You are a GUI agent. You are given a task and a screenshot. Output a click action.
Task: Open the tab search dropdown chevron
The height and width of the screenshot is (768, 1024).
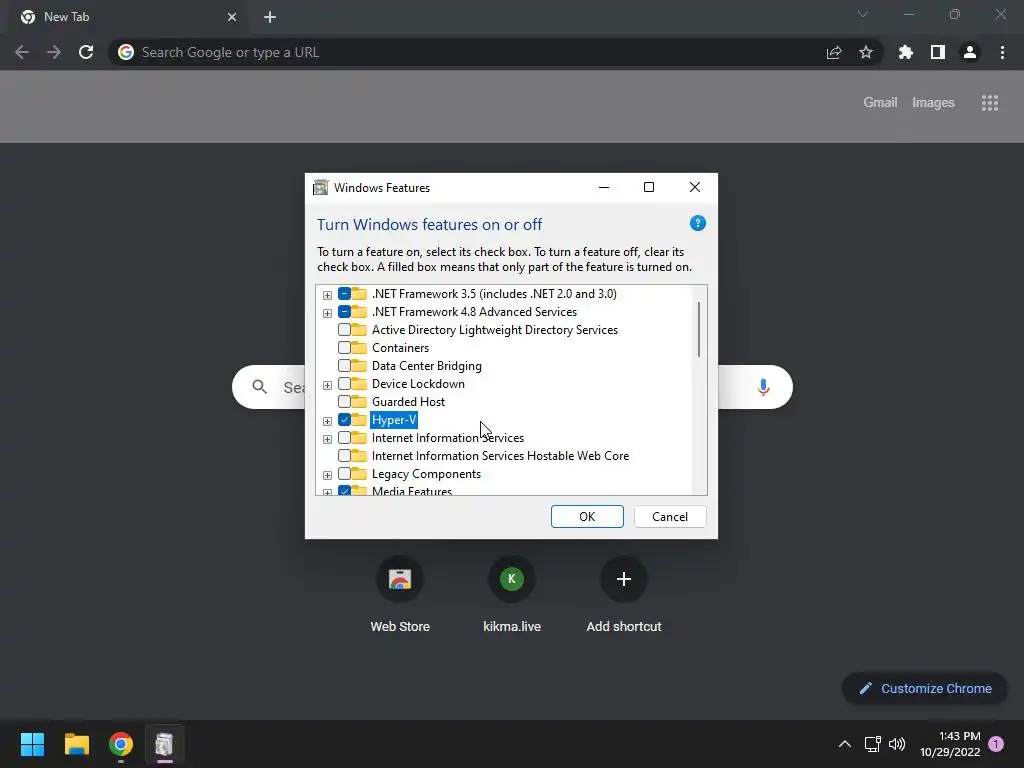pyautogui.click(x=863, y=14)
